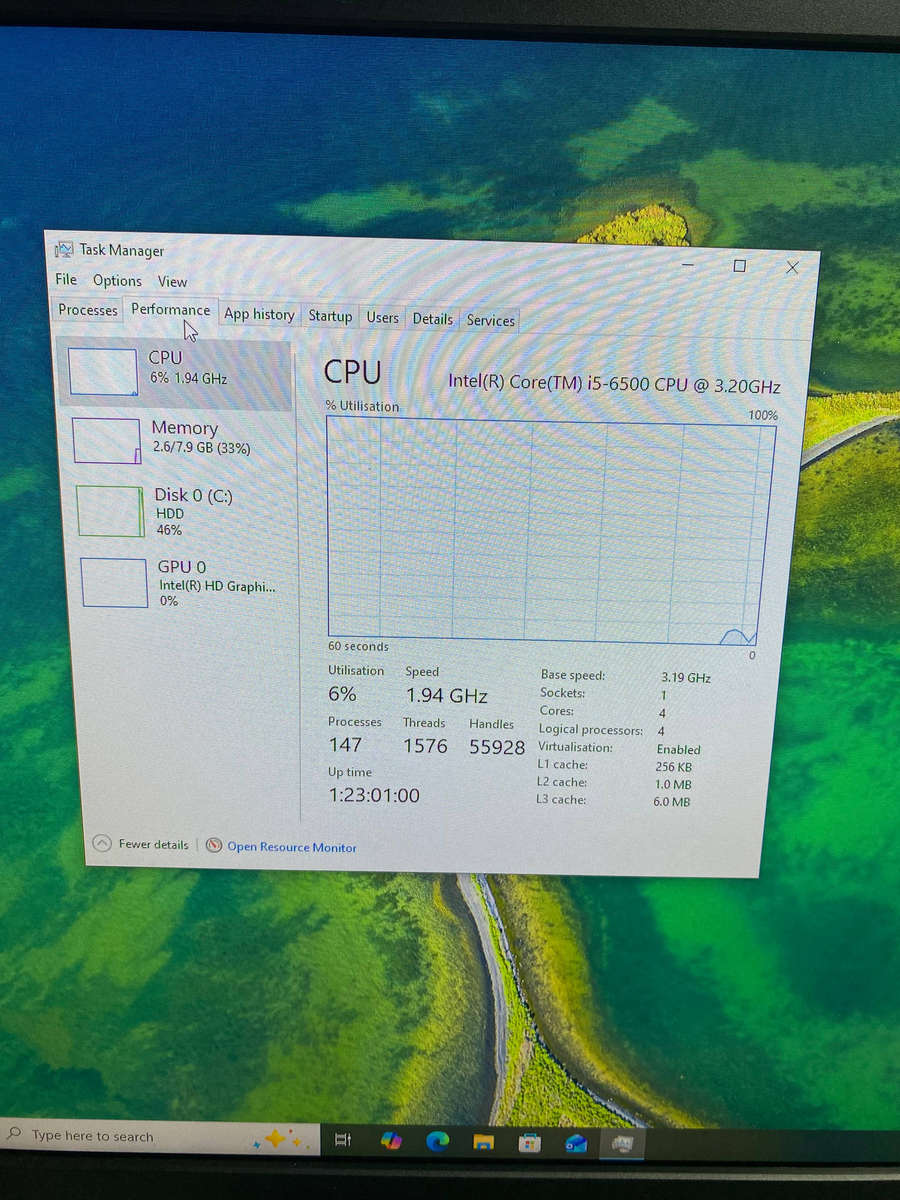Select the Performance tab

coord(171,310)
